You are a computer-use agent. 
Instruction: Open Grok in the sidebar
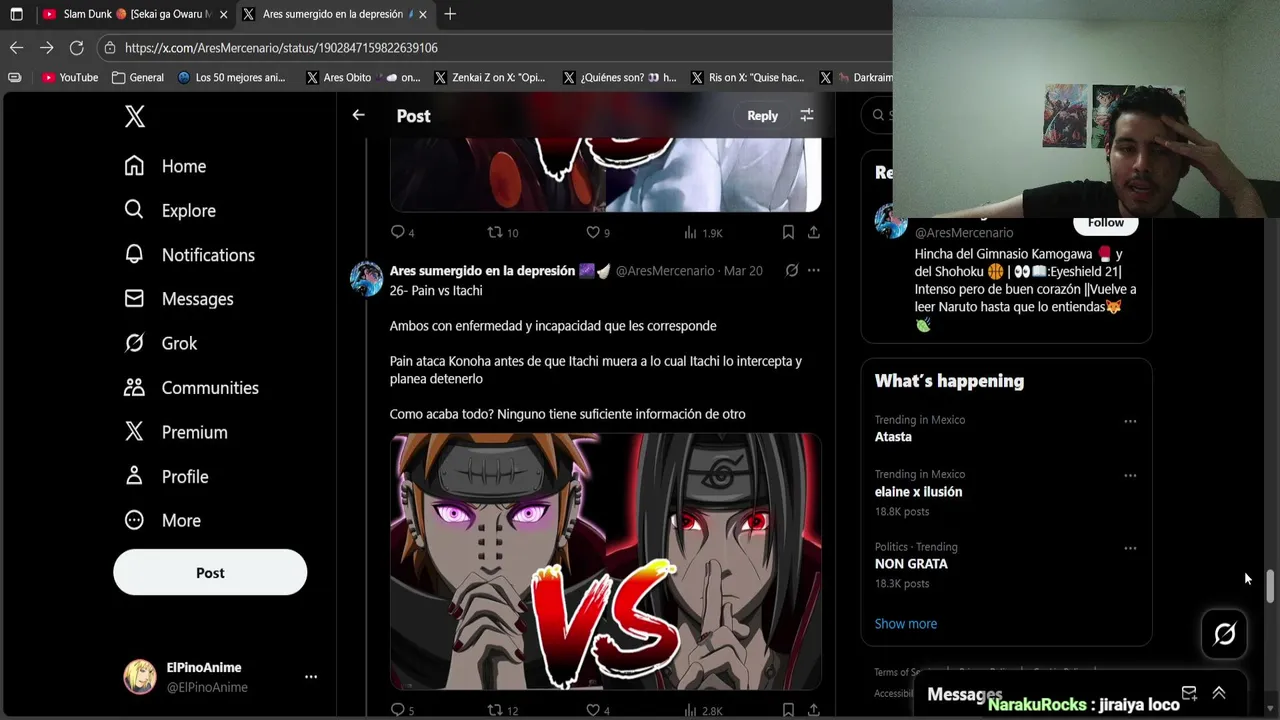tap(160, 343)
